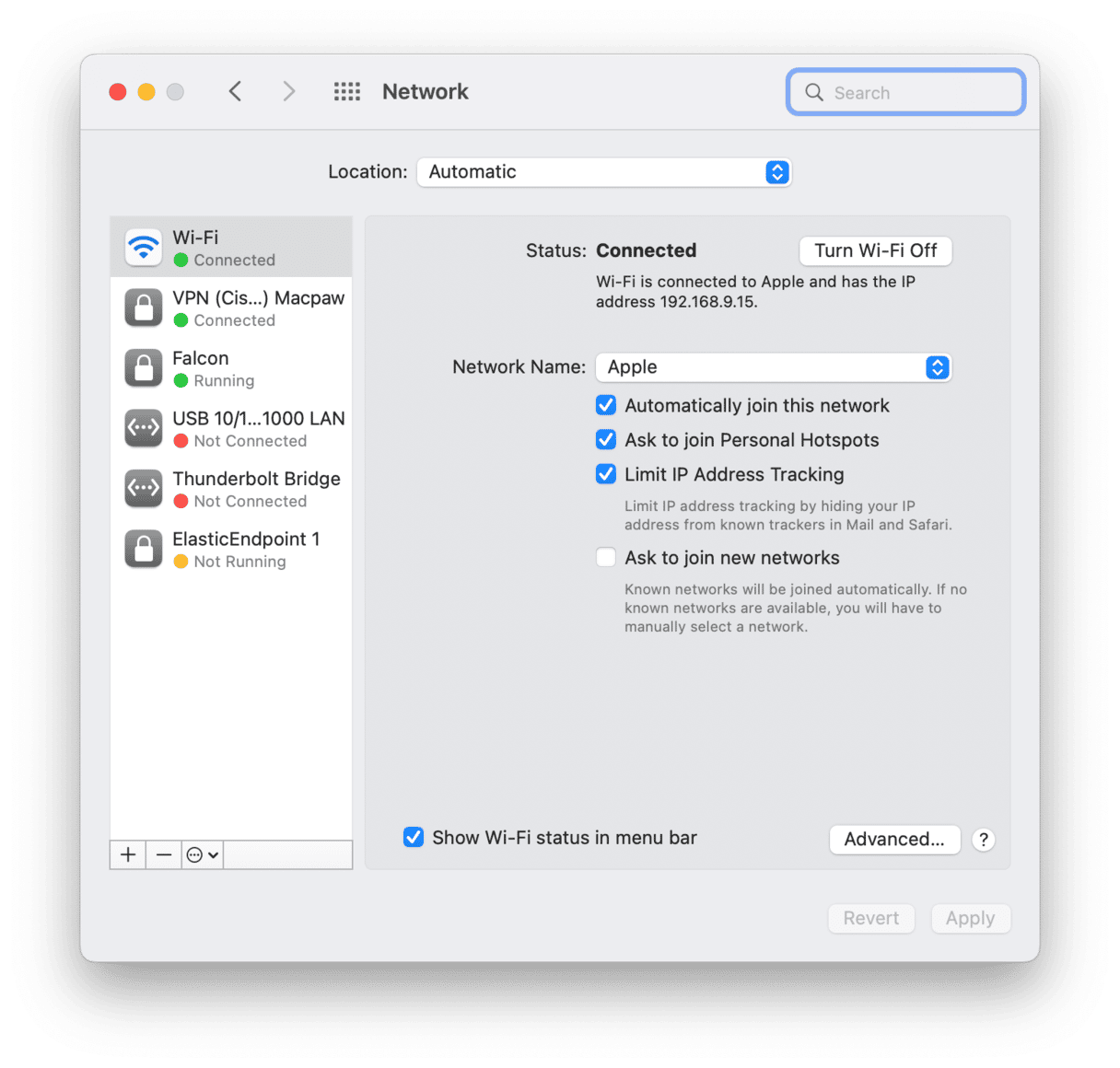This screenshot has height=1068, width=1120.
Task: Show all preferences grid icon
Action: coord(347,91)
